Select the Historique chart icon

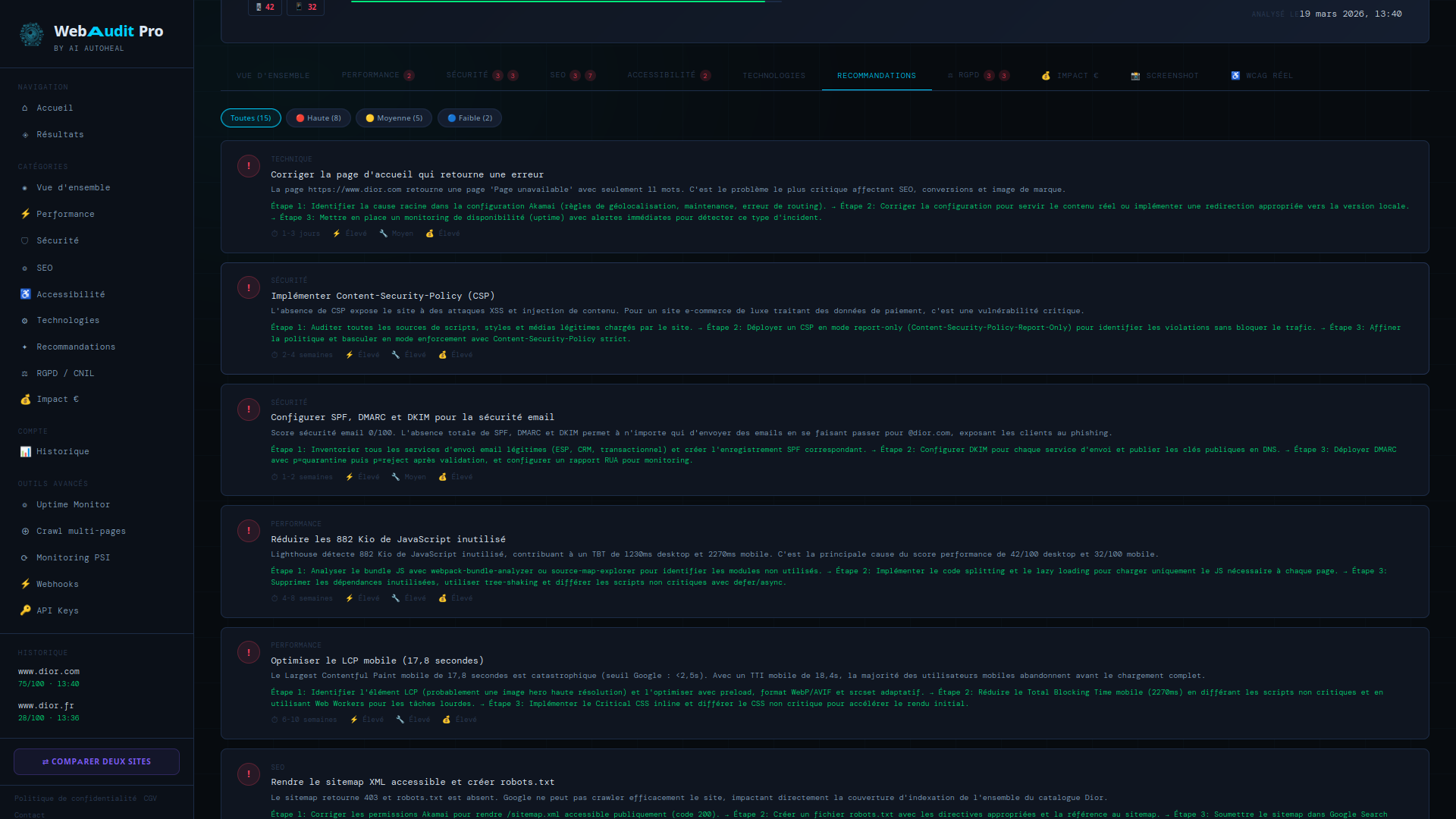tap(25, 451)
